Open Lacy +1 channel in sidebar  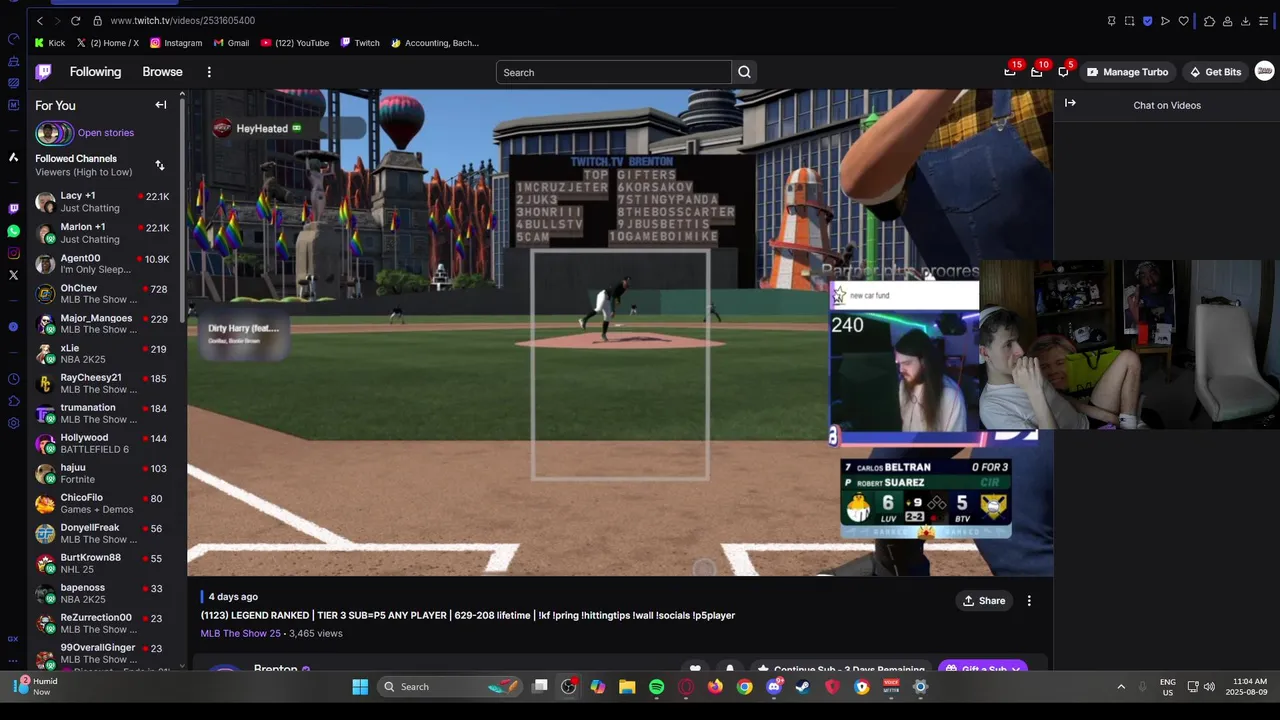pos(103,202)
